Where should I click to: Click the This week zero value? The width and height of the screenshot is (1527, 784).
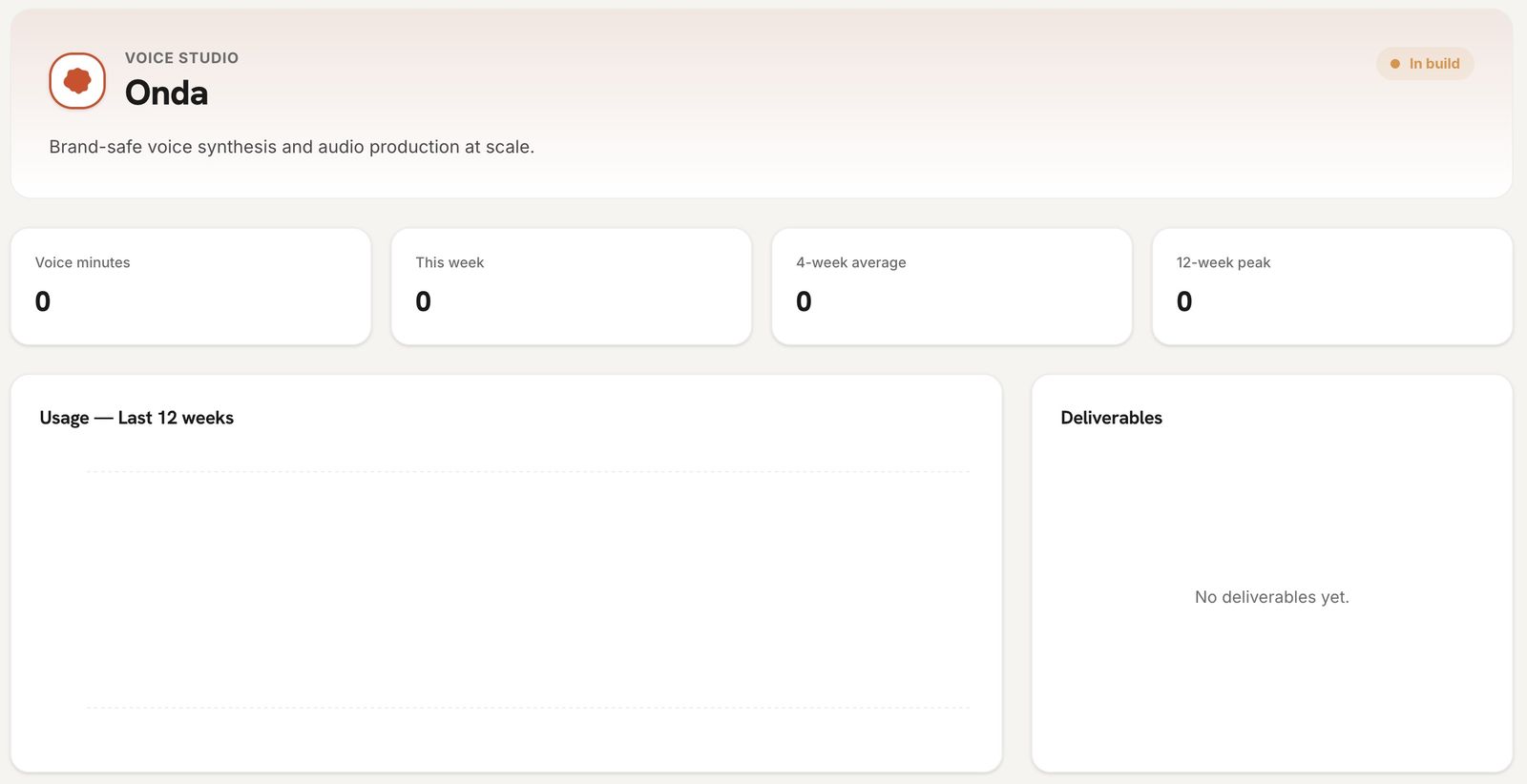pyautogui.click(x=424, y=301)
